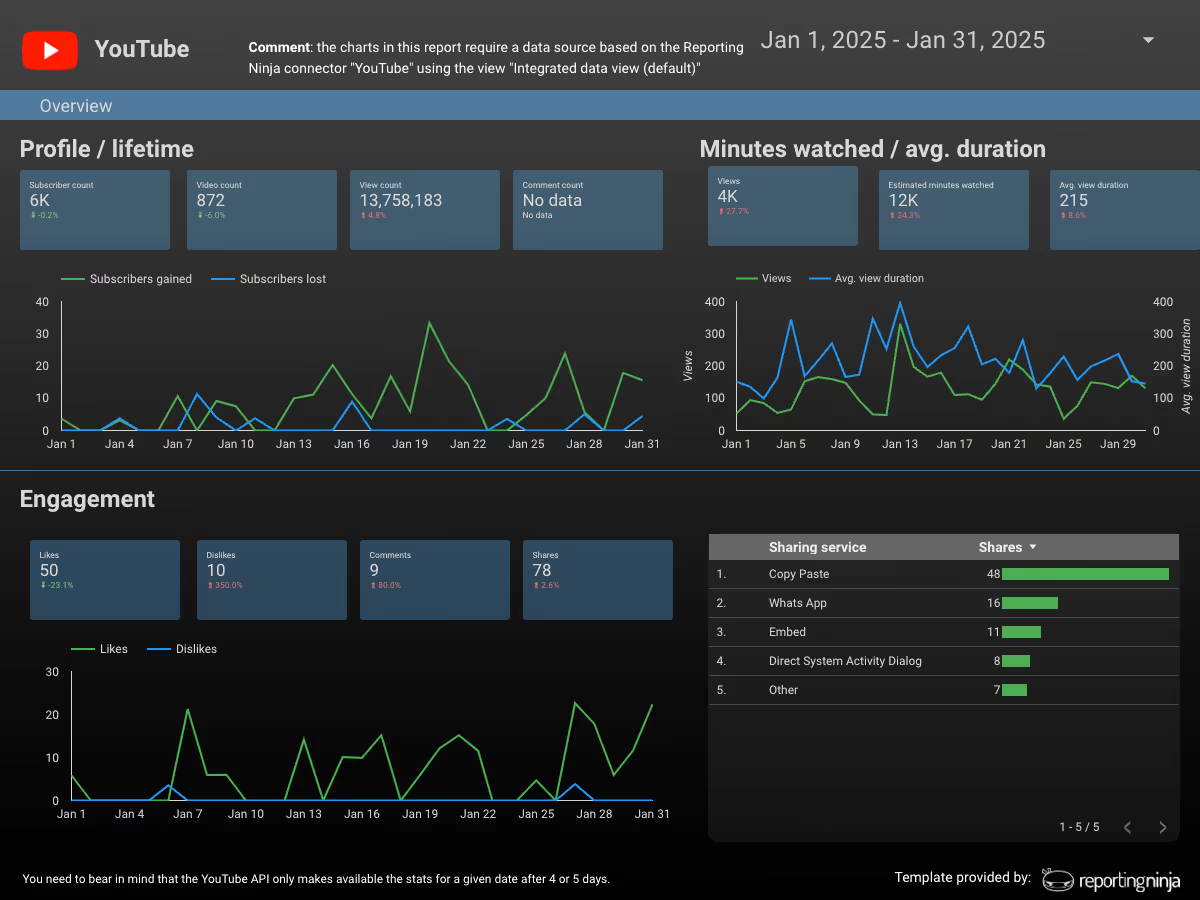1200x900 pixels.
Task: Click the Template provided by label
Action: 962,877
